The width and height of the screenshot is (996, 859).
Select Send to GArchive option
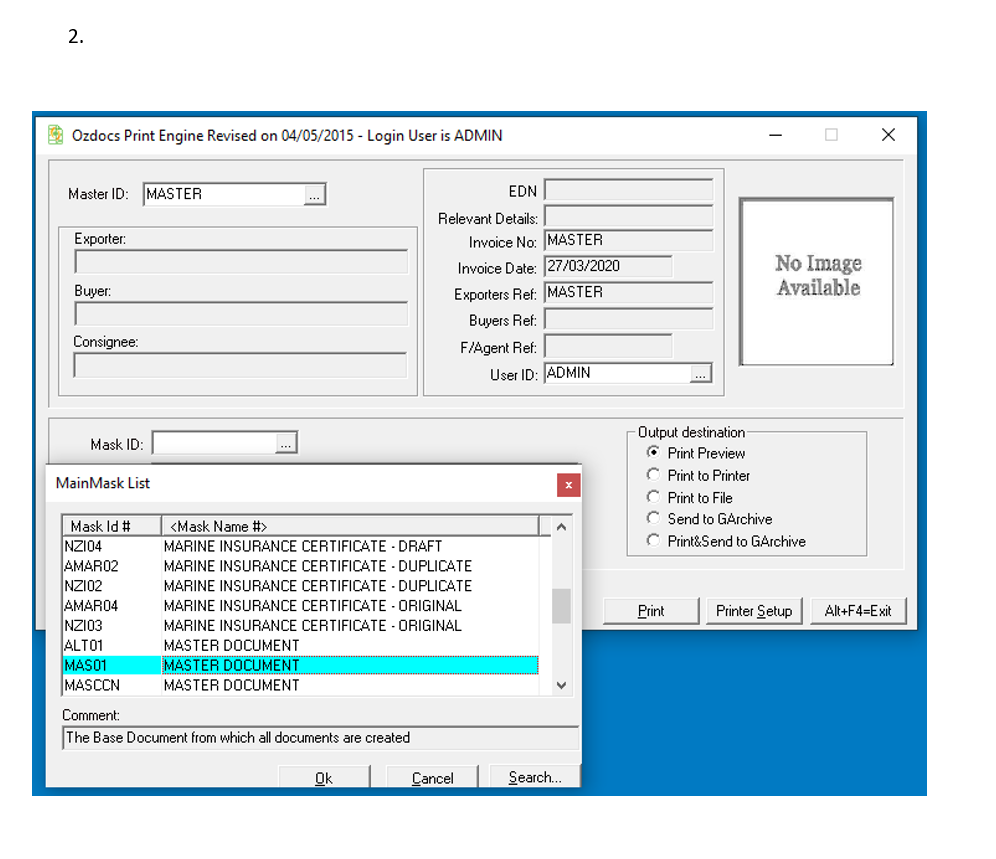[x=654, y=518]
